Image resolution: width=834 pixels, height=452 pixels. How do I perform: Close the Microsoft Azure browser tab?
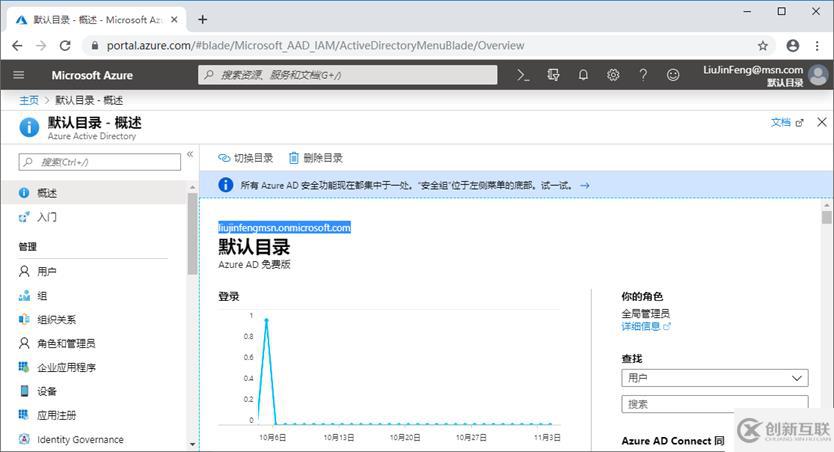point(174,20)
